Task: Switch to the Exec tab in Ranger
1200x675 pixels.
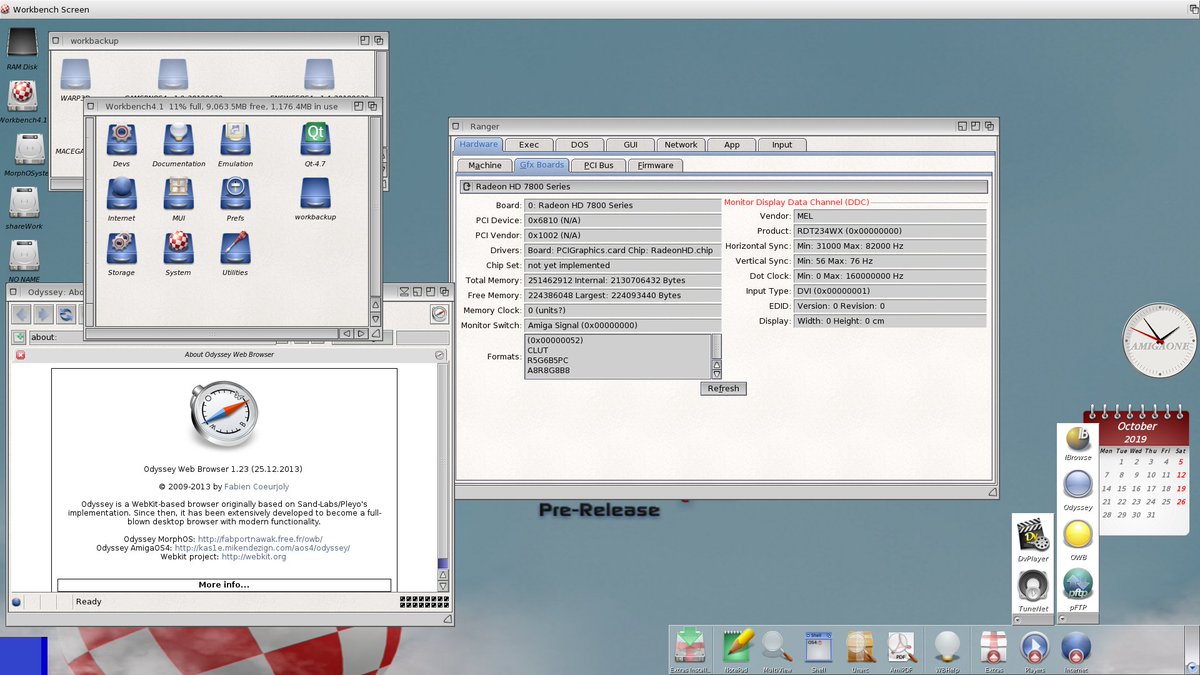Action: (x=529, y=145)
